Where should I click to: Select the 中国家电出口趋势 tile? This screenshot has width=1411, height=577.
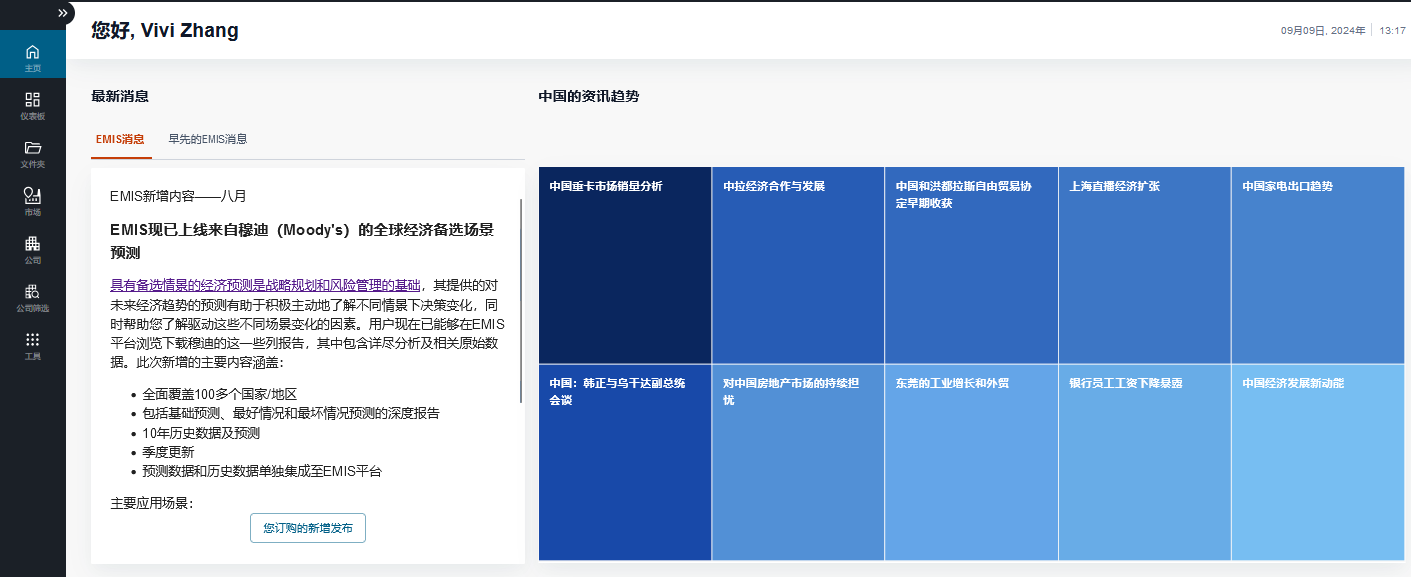[1317, 265]
